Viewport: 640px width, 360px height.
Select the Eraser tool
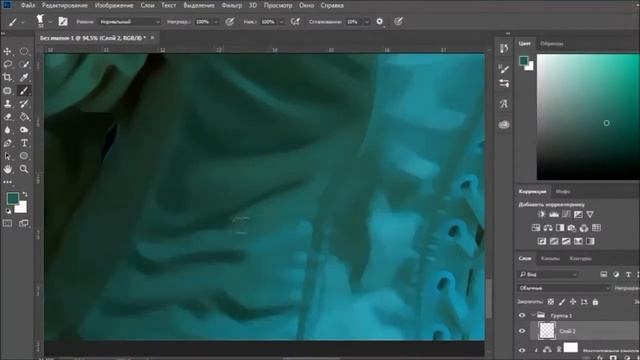(7, 117)
